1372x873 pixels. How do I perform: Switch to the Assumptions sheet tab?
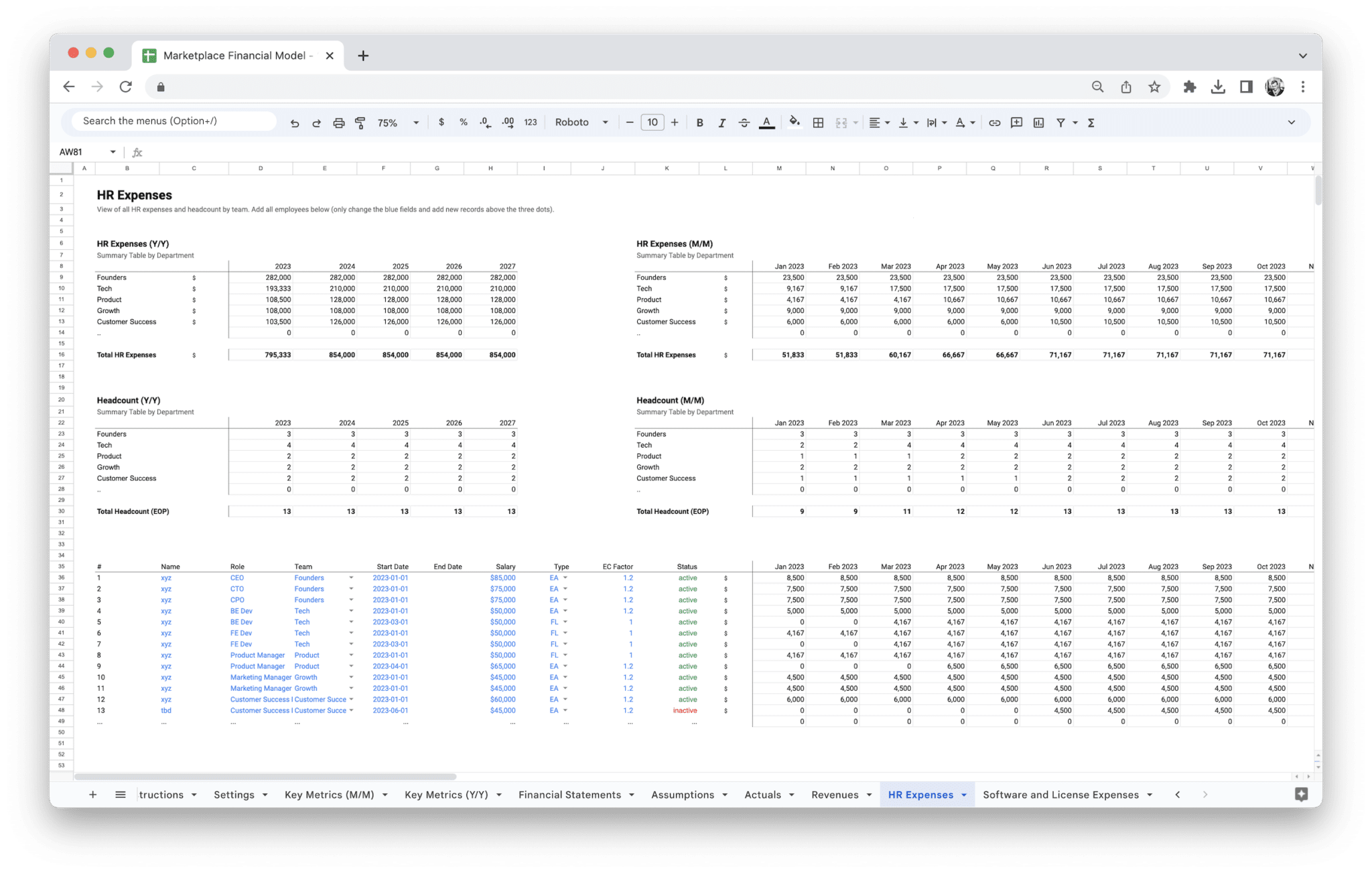coord(683,795)
